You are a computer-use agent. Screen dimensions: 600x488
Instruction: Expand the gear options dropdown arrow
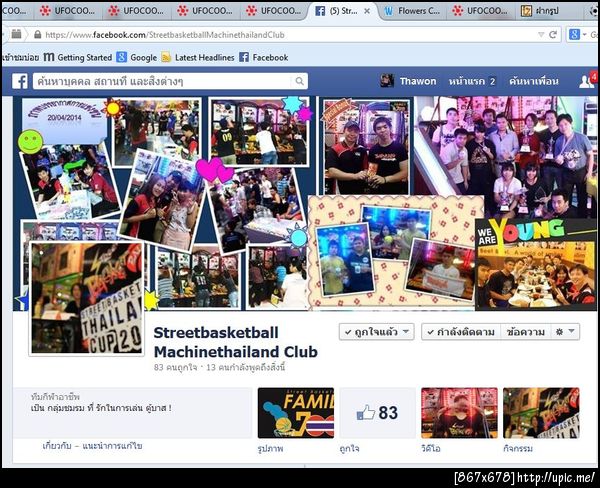click(572, 331)
